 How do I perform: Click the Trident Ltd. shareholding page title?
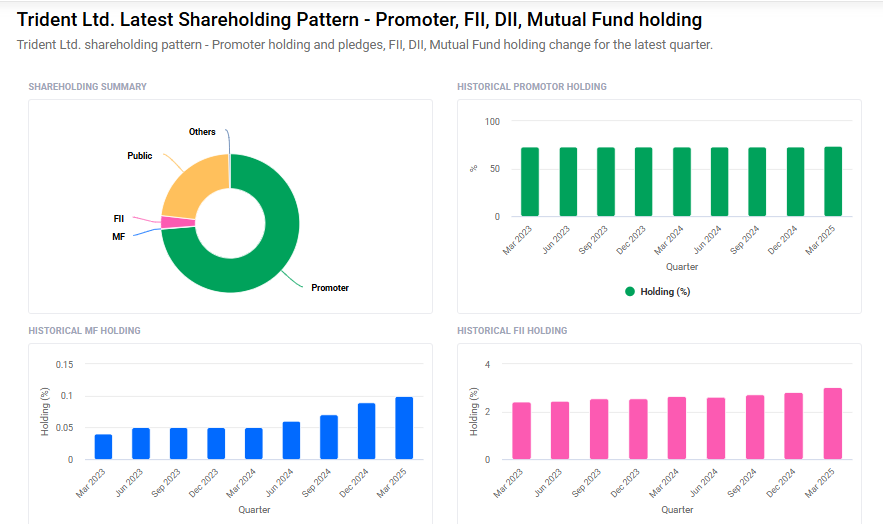[359, 20]
